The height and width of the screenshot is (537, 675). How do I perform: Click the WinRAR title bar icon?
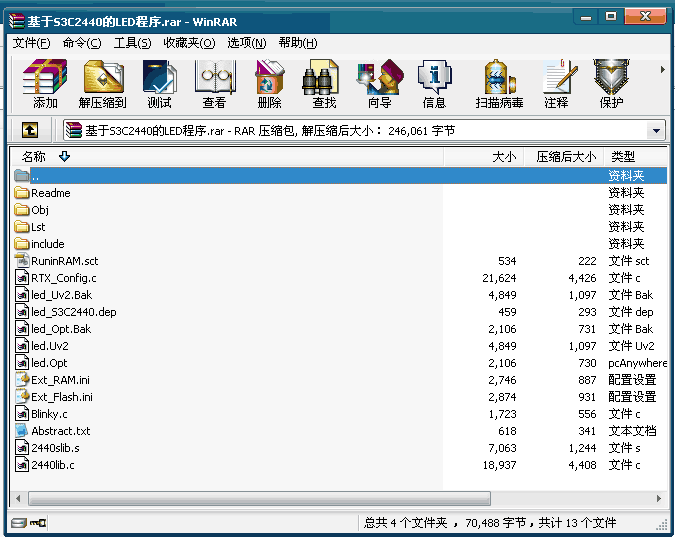pos(17,21)
